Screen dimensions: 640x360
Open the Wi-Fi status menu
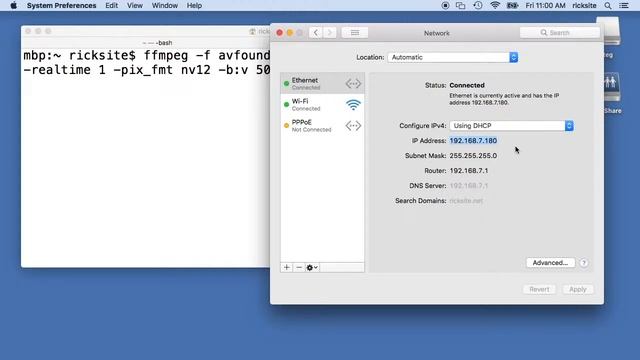point(495,6)
